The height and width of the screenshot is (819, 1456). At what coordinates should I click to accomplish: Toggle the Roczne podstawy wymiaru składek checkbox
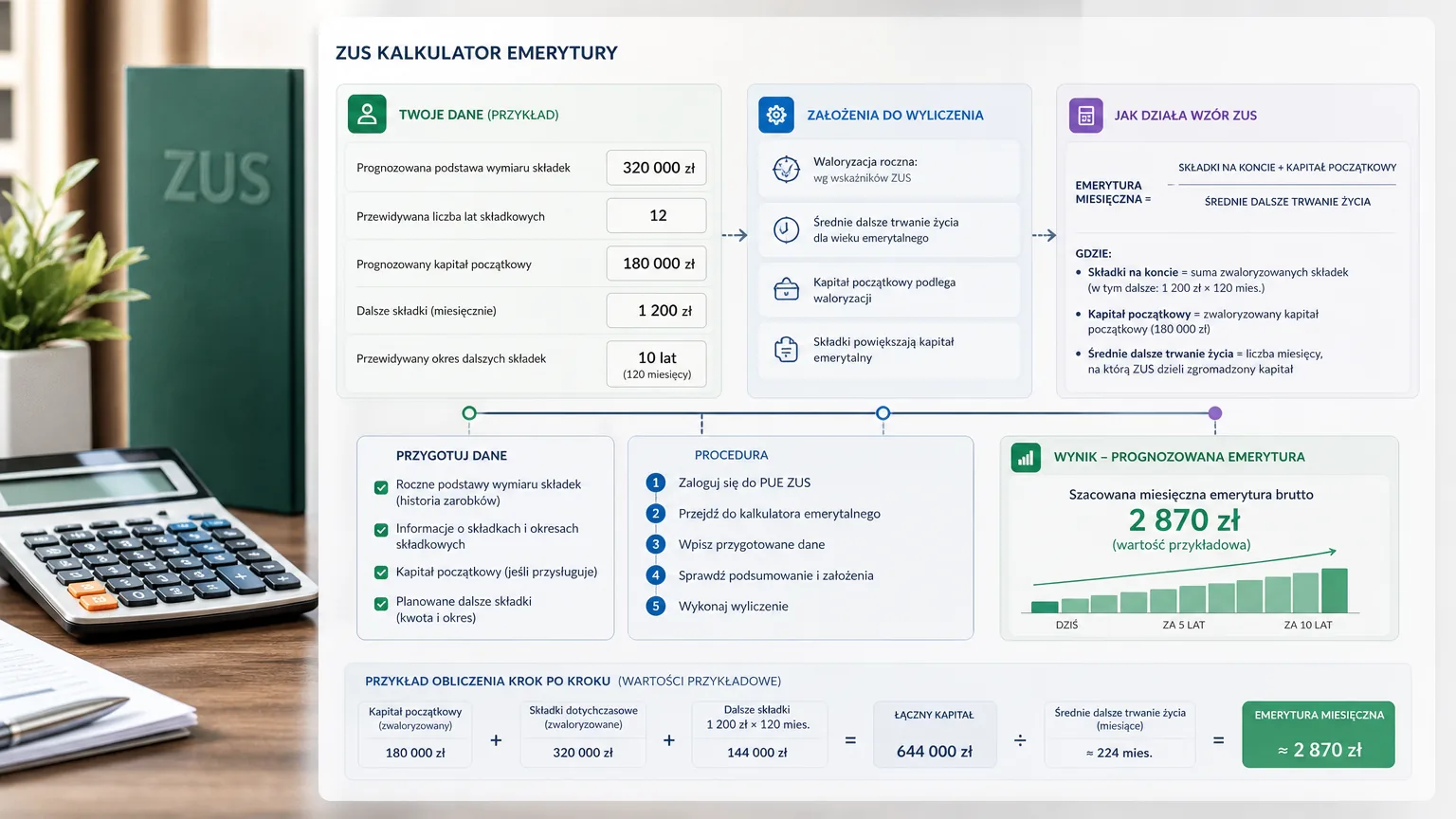pyautogui.click(x=381, y=487)
